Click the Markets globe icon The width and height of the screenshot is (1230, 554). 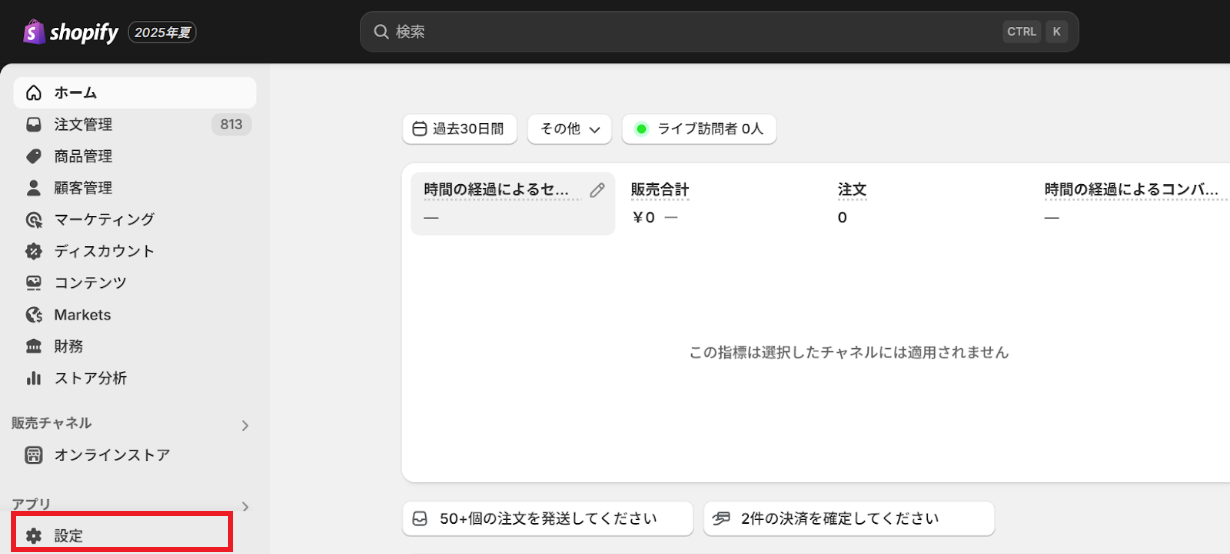tap(34, 315)
